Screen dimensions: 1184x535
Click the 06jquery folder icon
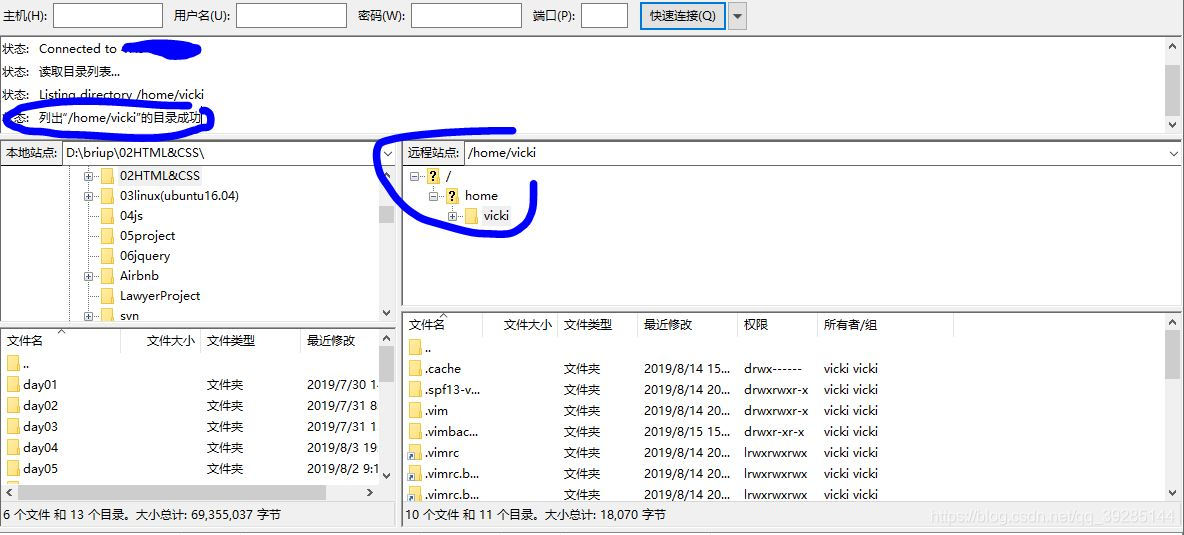107,256
